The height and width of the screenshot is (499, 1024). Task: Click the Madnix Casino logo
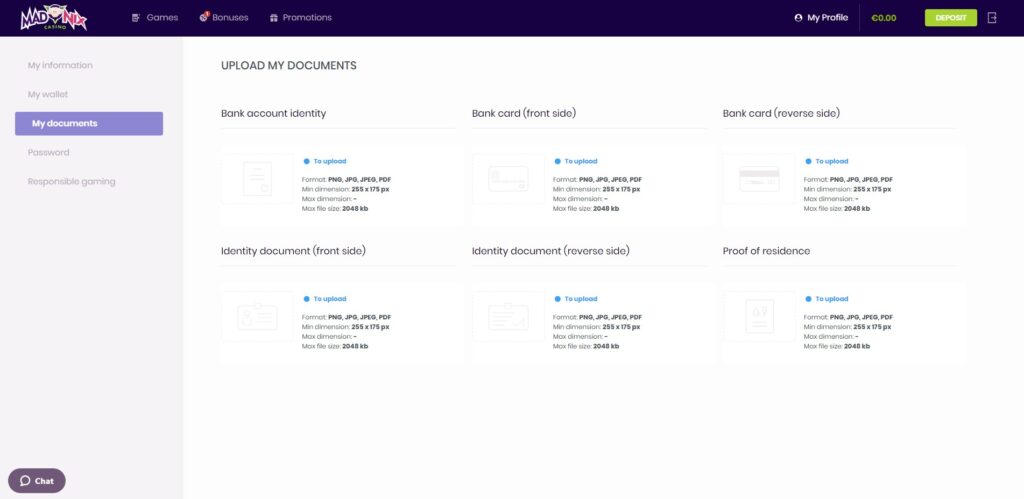click(x=54, y=18)
